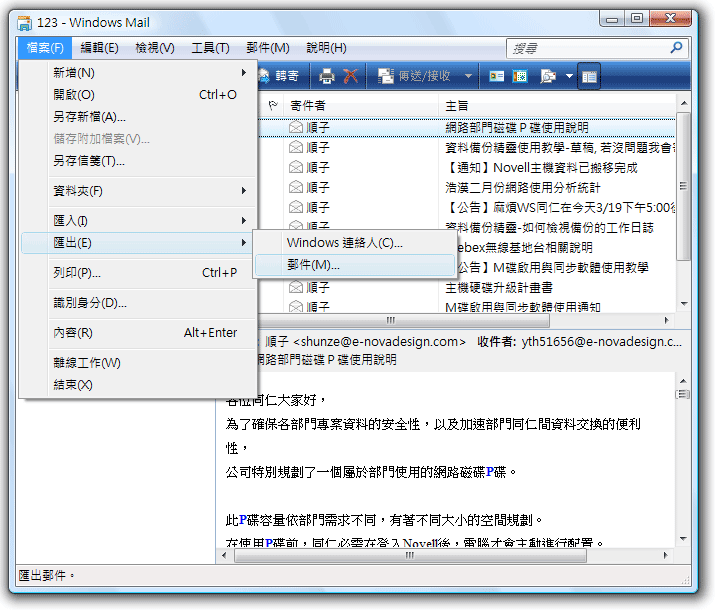Click the flag column header
Image resolution: width=716 pixels, height=610 pixels.
tap(273, 106)
